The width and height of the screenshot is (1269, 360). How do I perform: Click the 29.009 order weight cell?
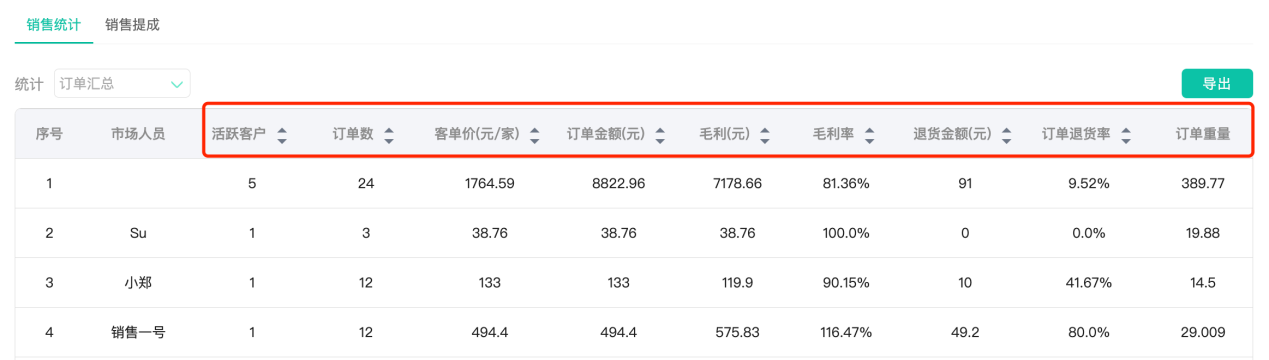point(1202,332)
